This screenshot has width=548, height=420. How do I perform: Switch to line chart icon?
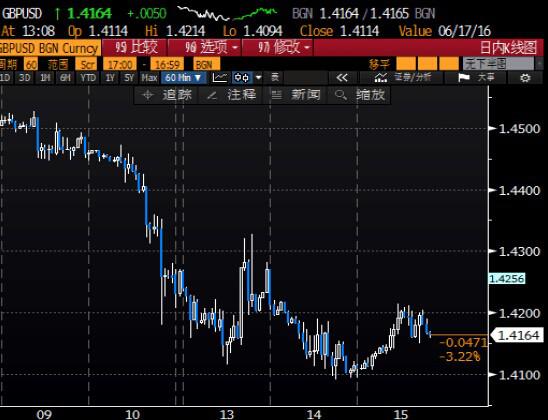click(x=220, y=77)
